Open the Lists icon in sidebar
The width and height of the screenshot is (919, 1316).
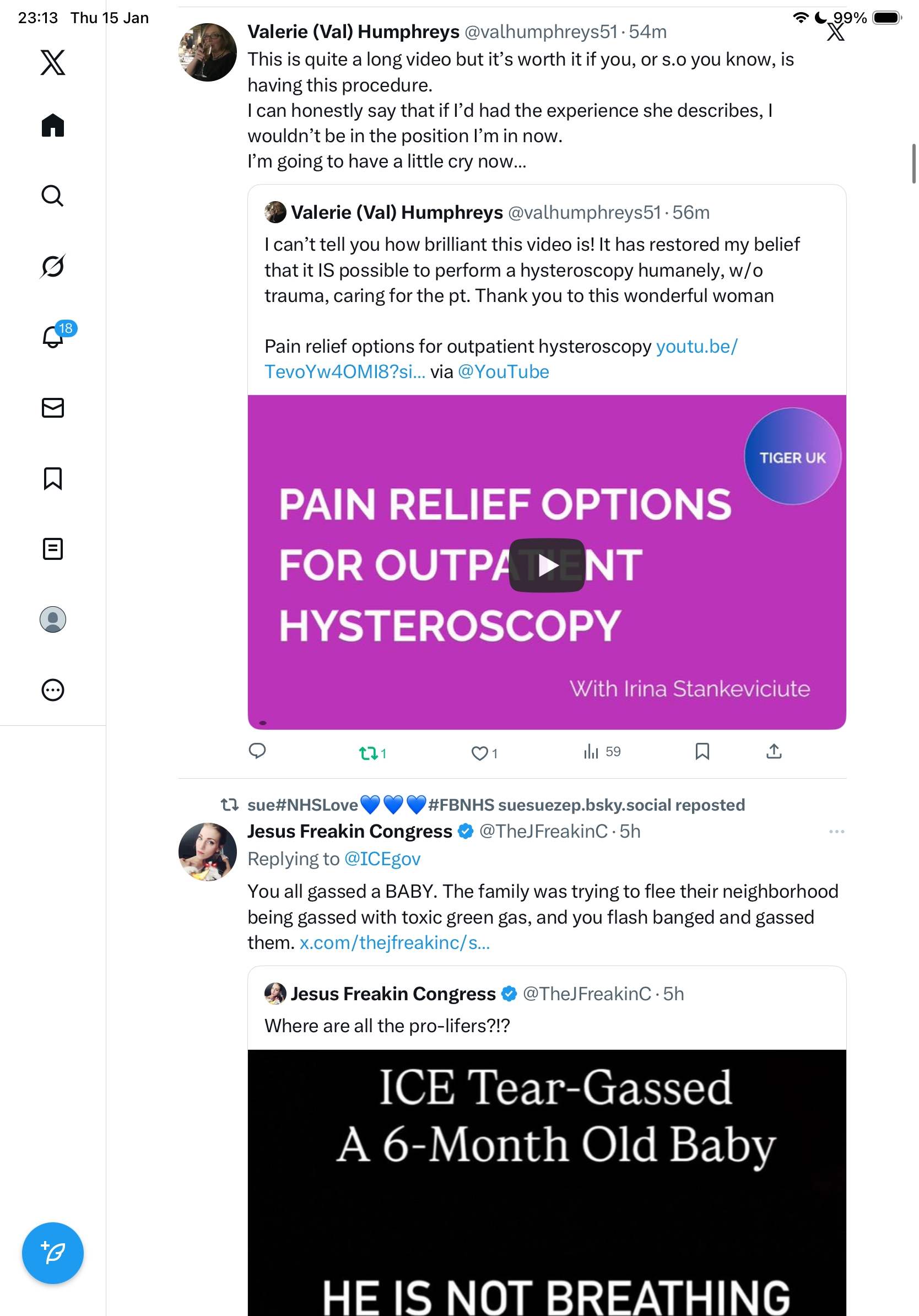tap(53, 548)
